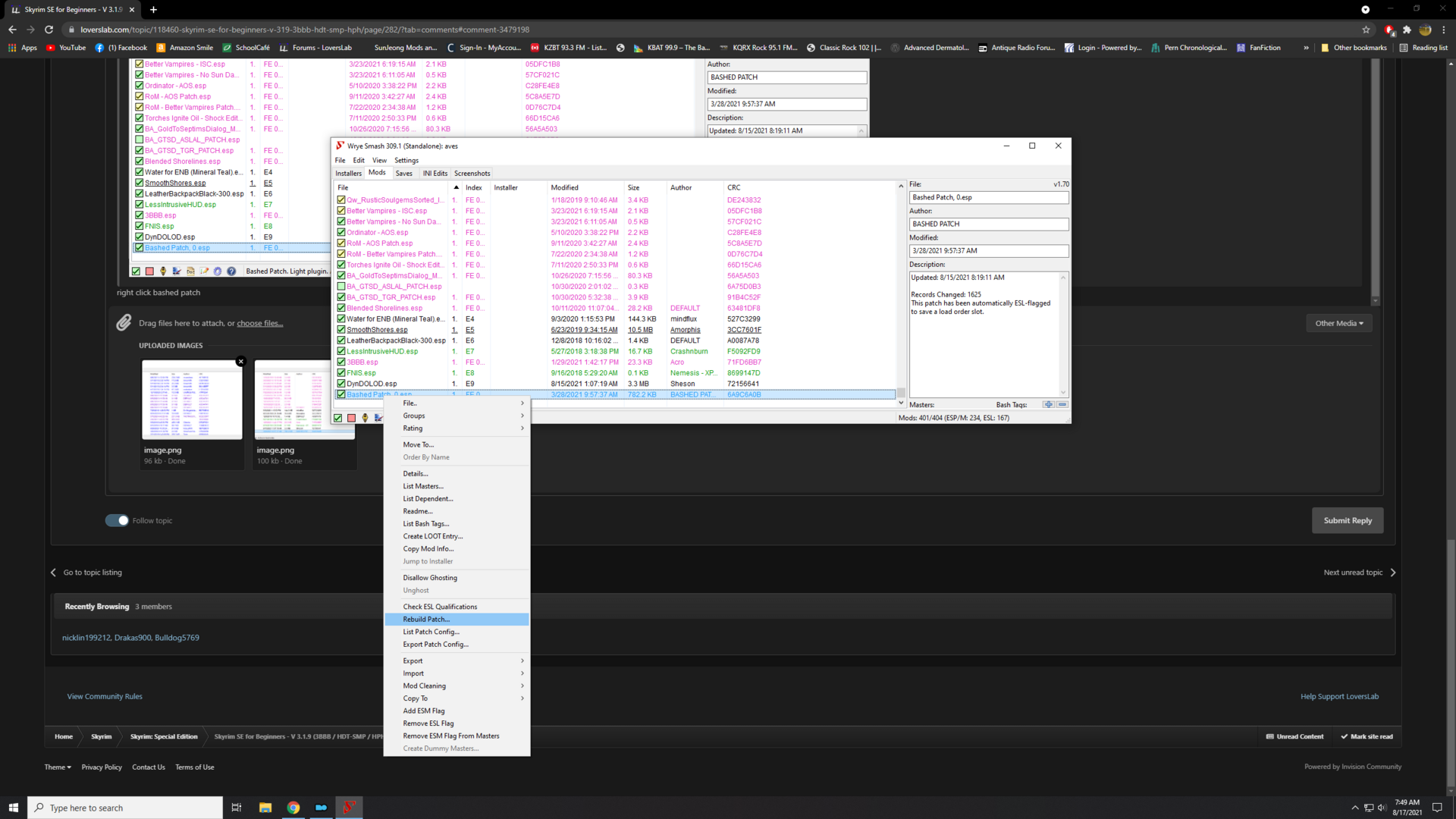The width and height of the screenshot is (1456, 819).
Task: Switch to Wrye Smash on the taskbar
Action: point(349,808)
